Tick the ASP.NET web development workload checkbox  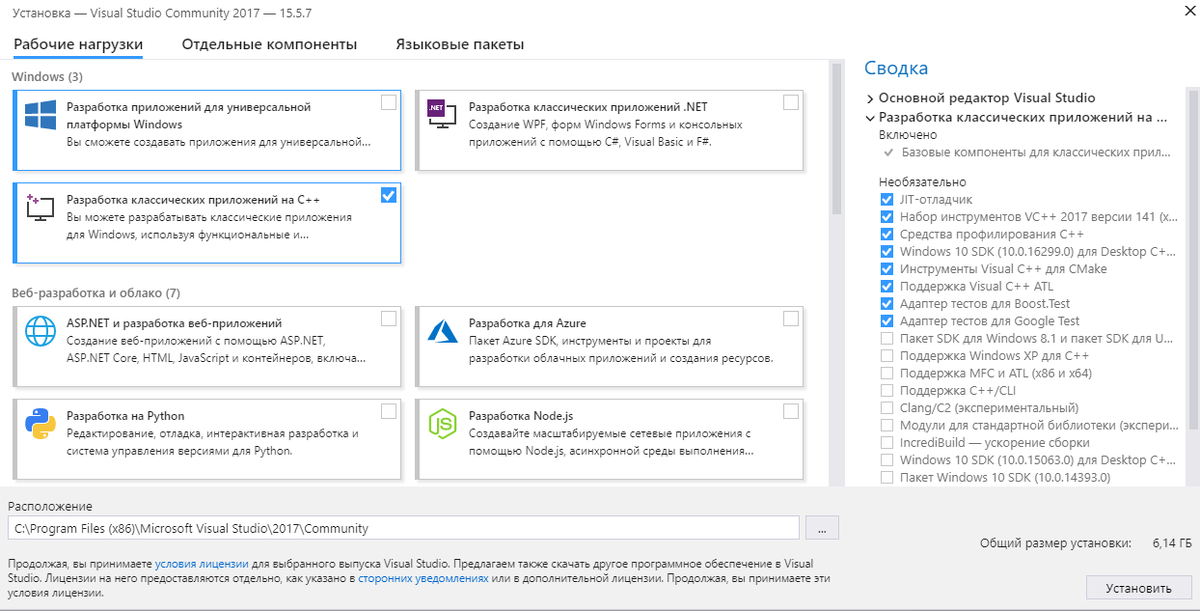(388, 319)
